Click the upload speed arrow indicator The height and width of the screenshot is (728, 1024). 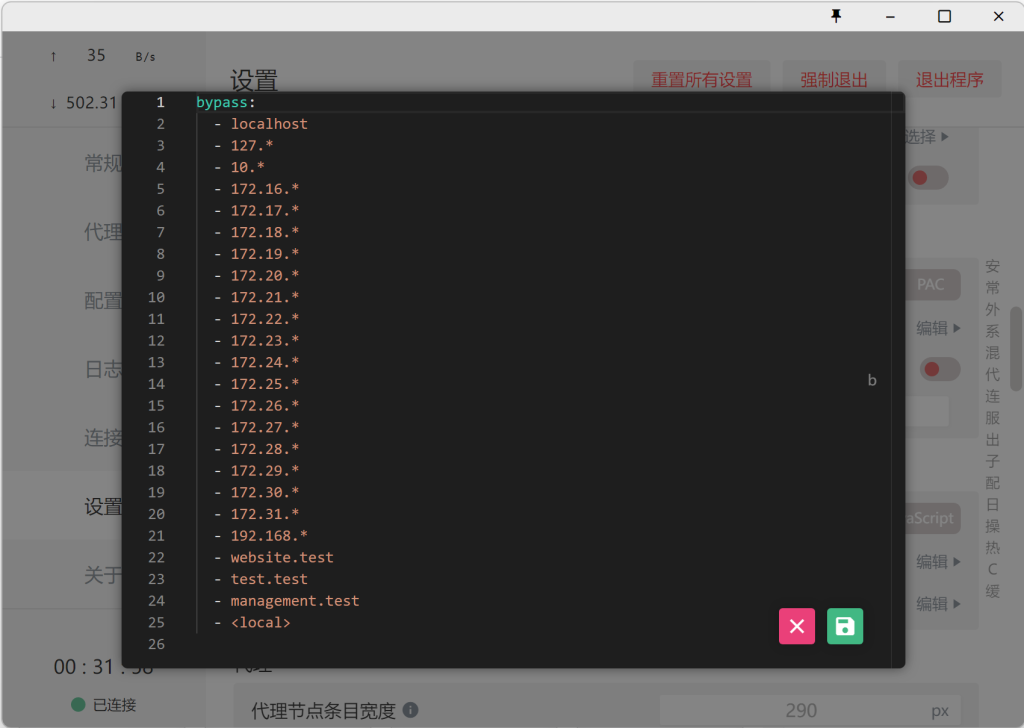[54, 57]
